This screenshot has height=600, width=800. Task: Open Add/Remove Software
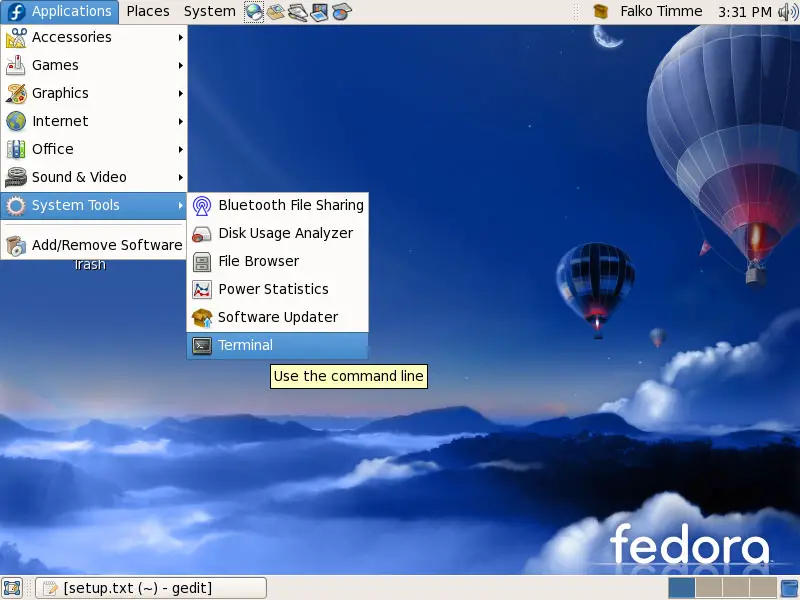pyautogui.click(x=94, y=245)
